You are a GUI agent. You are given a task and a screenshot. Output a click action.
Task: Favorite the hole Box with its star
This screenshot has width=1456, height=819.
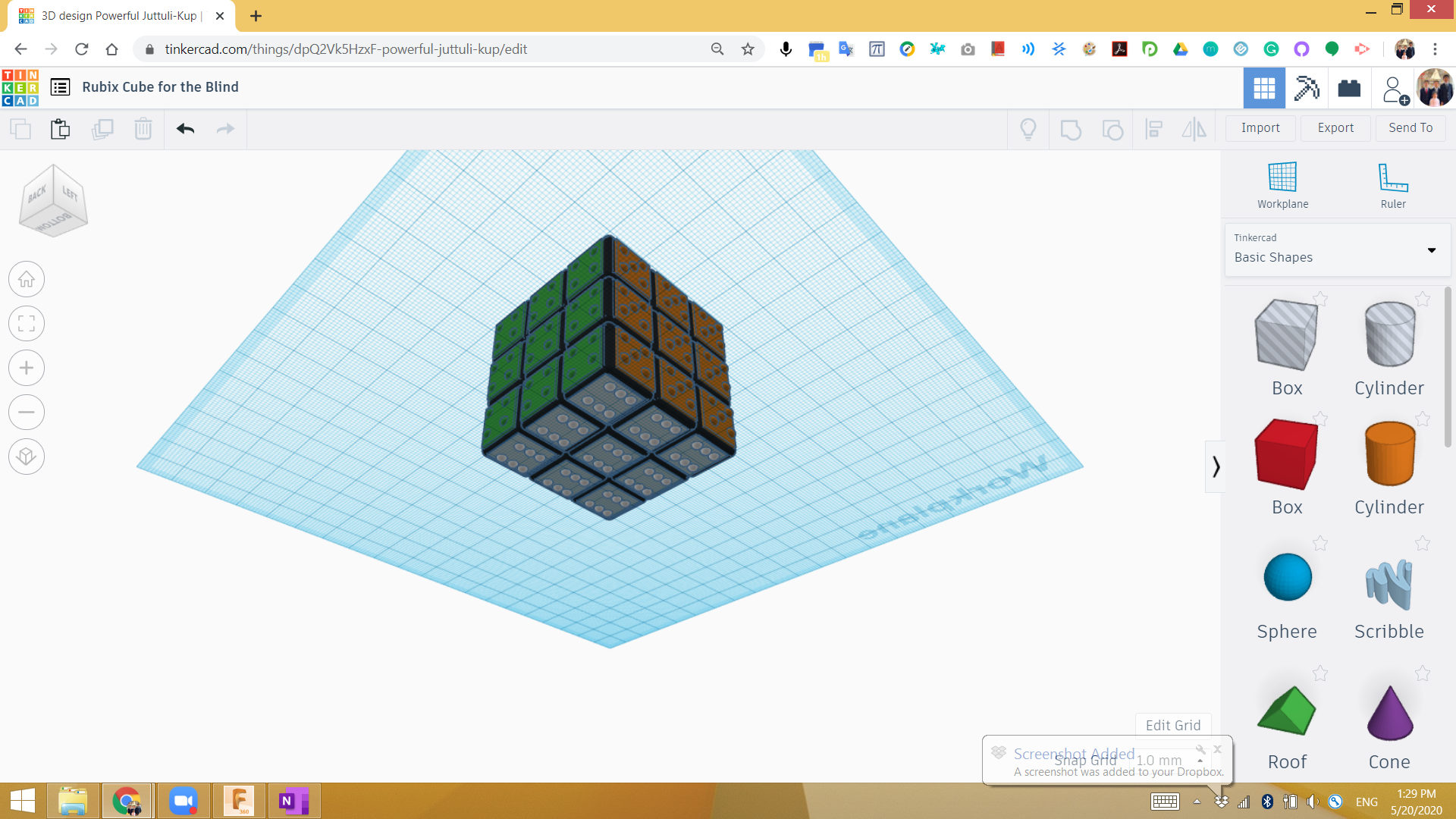click(x=1320, y=299)
